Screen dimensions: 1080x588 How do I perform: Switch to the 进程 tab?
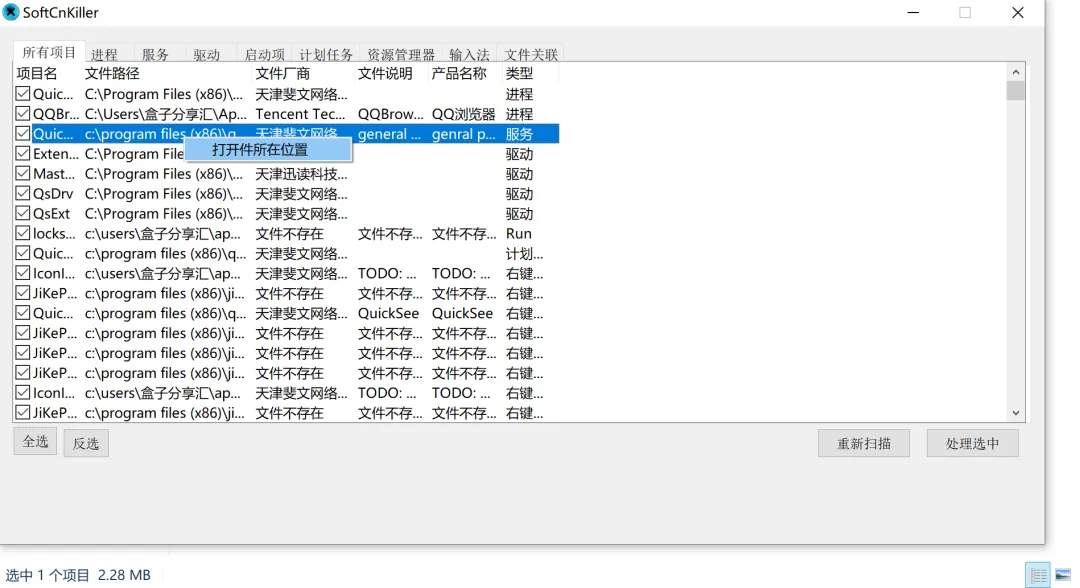coord(104,54)
